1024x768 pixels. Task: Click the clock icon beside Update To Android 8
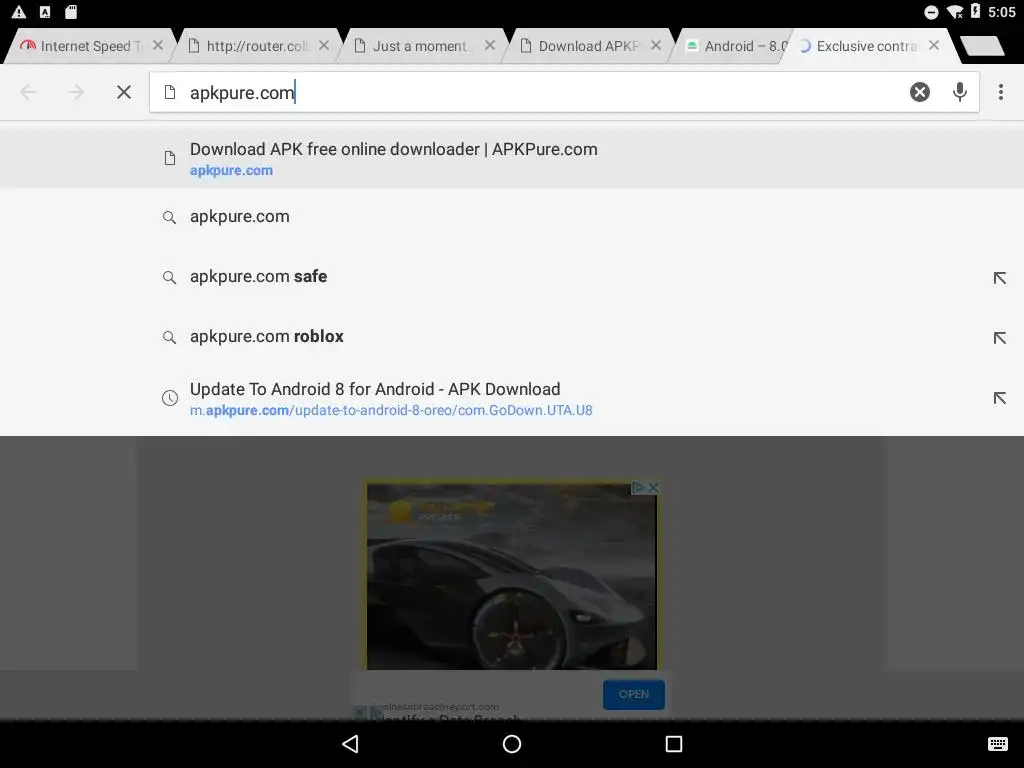[x=170, y=398]
